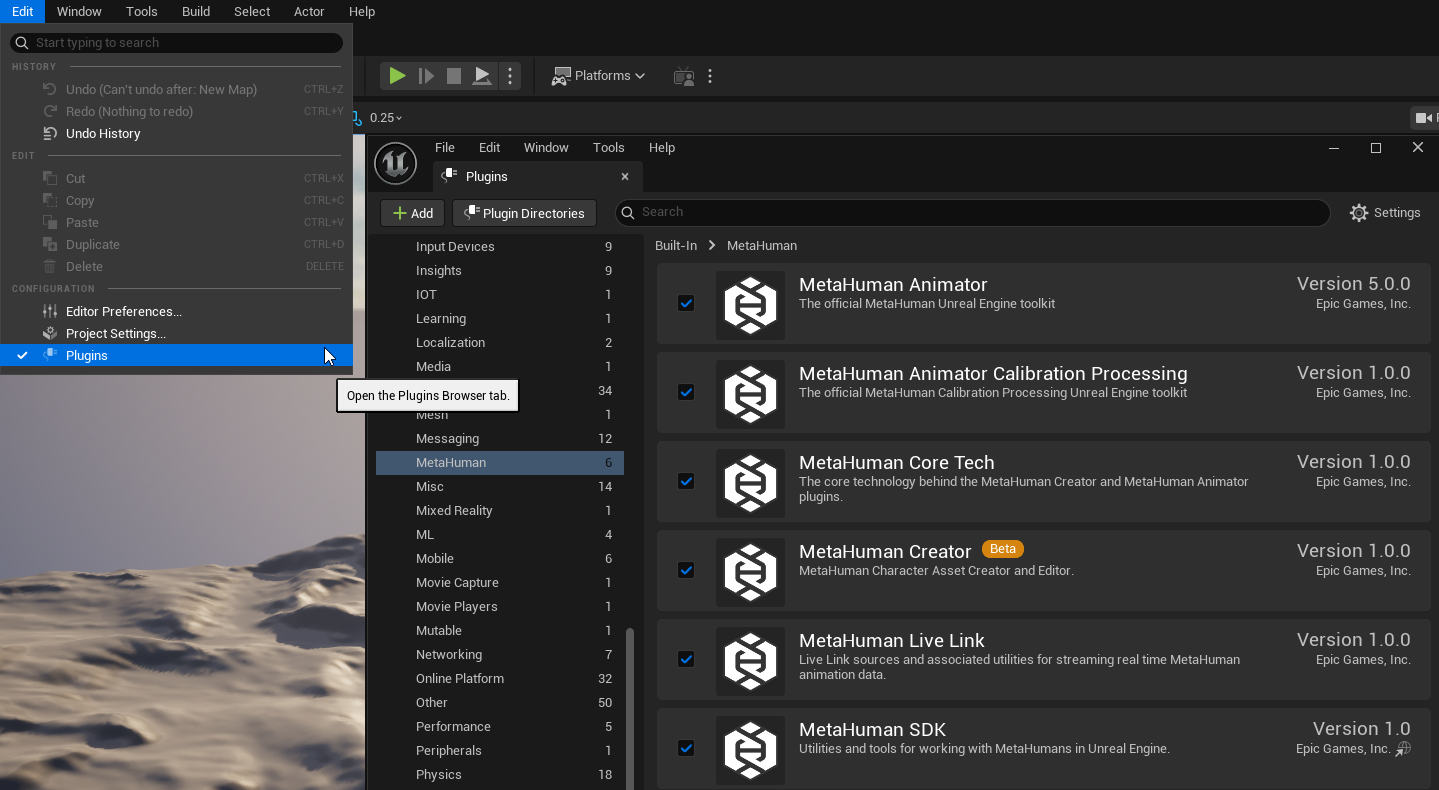Click the MetaHuman Creator plugin icon
The image size is (1439, 790).
pyautogui.click(x=751, y=572)
